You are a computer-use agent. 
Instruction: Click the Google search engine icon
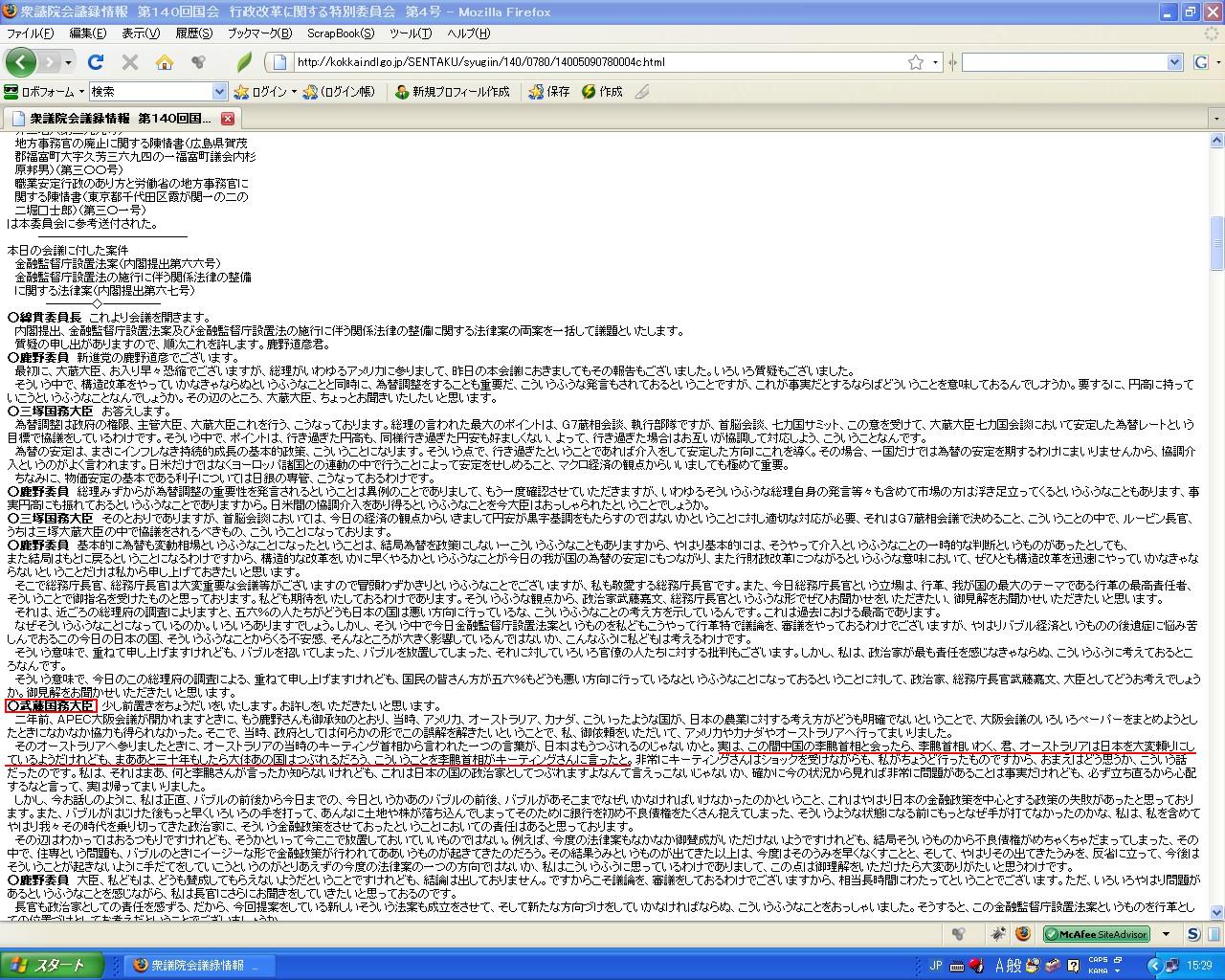pos(1200,62)
